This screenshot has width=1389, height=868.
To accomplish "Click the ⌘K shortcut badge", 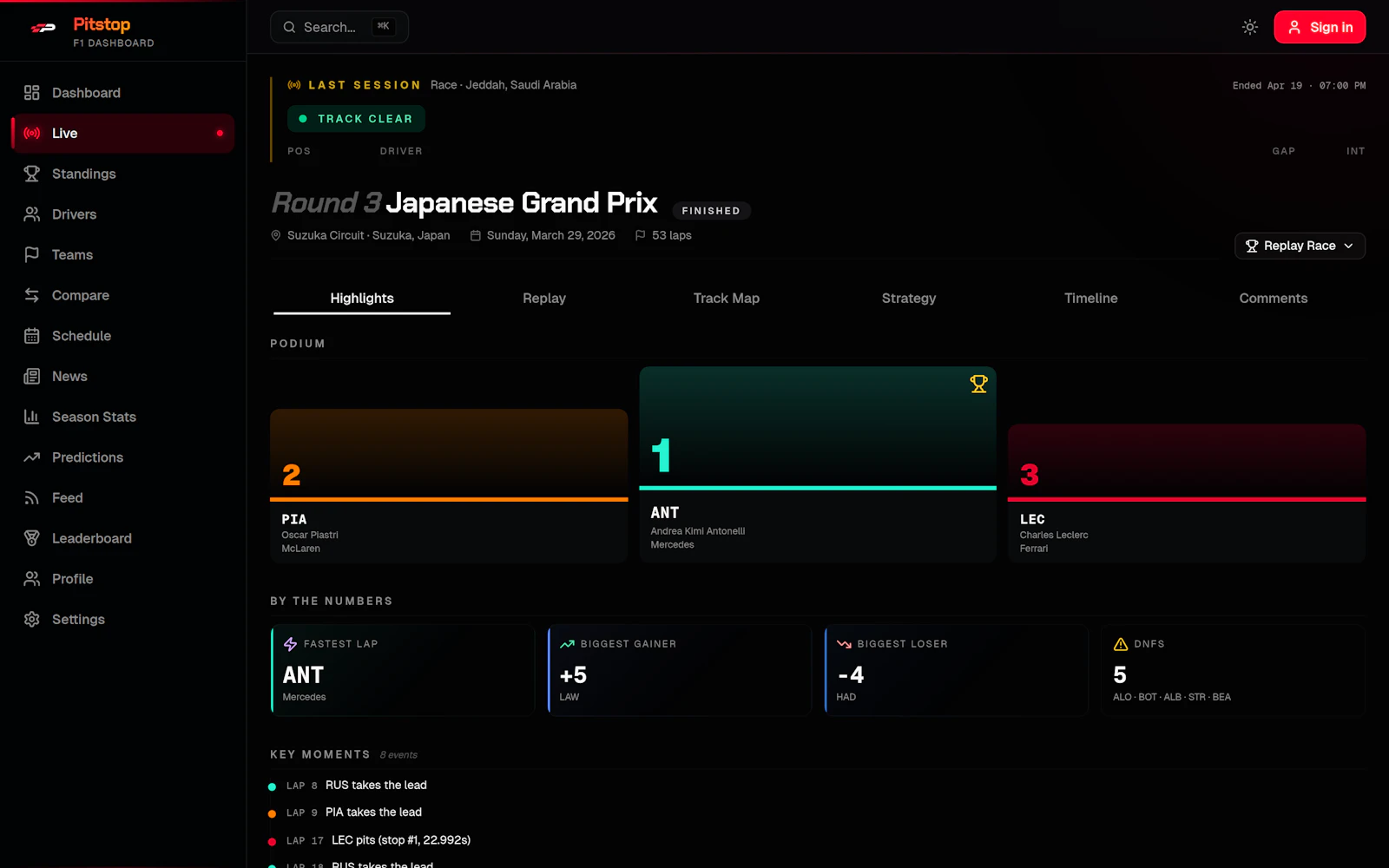I will (383, 27).
